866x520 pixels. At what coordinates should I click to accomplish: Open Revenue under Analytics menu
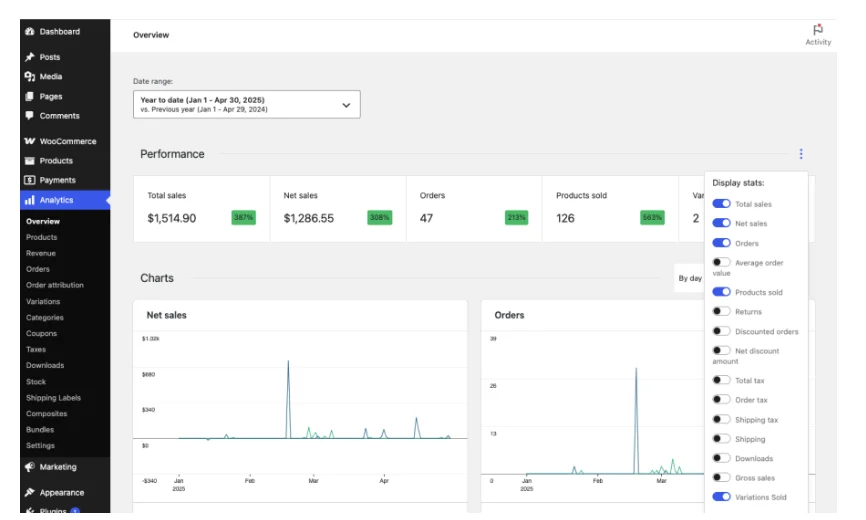point(41,253)
